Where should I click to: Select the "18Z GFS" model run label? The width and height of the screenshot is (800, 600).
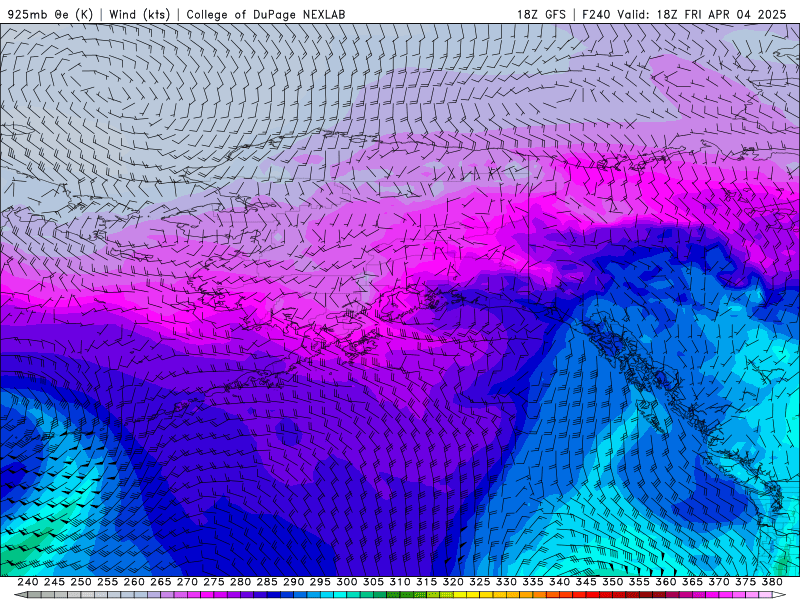click(541, 14)
